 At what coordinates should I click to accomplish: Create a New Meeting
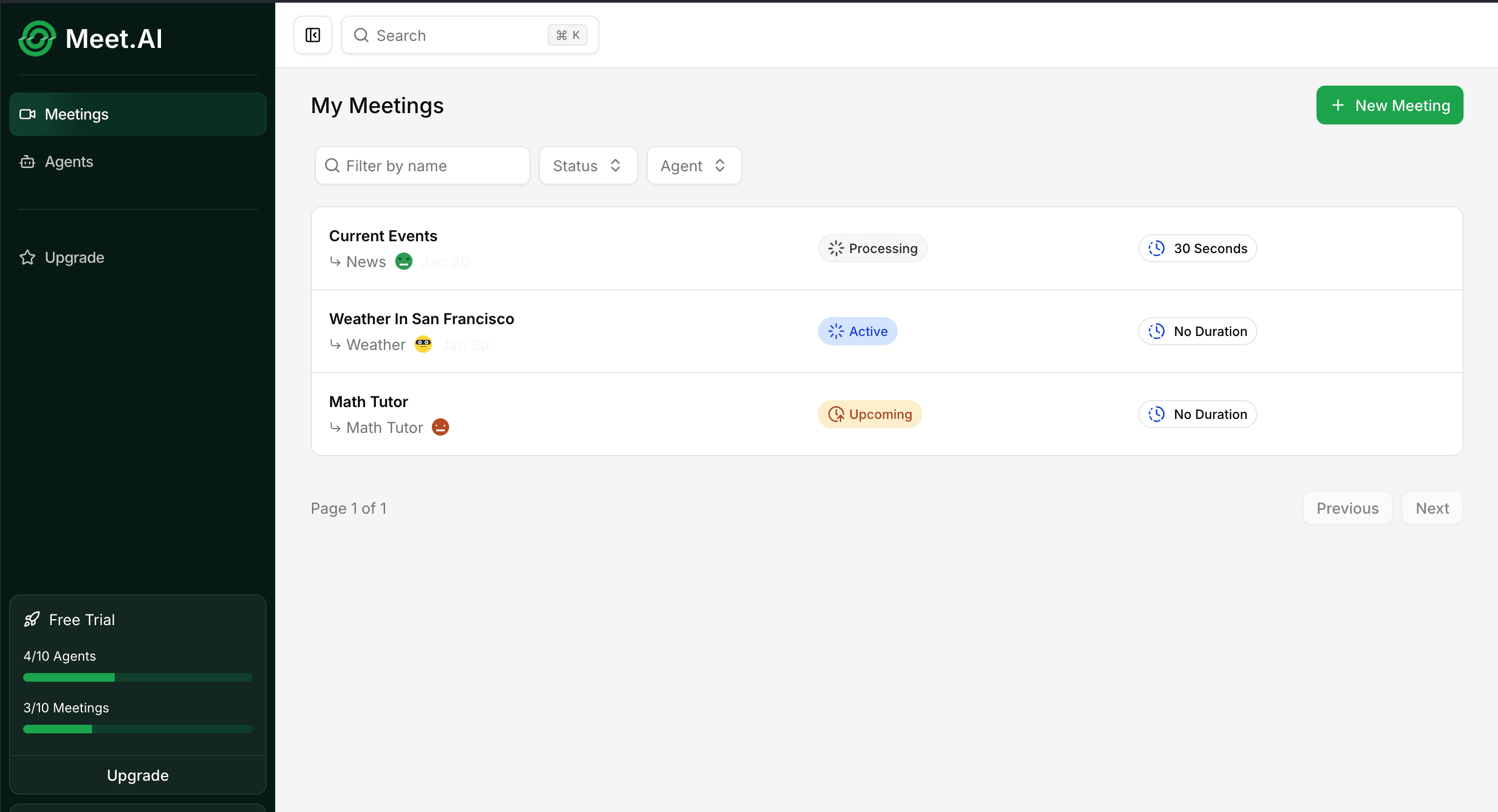point(1389,106)
